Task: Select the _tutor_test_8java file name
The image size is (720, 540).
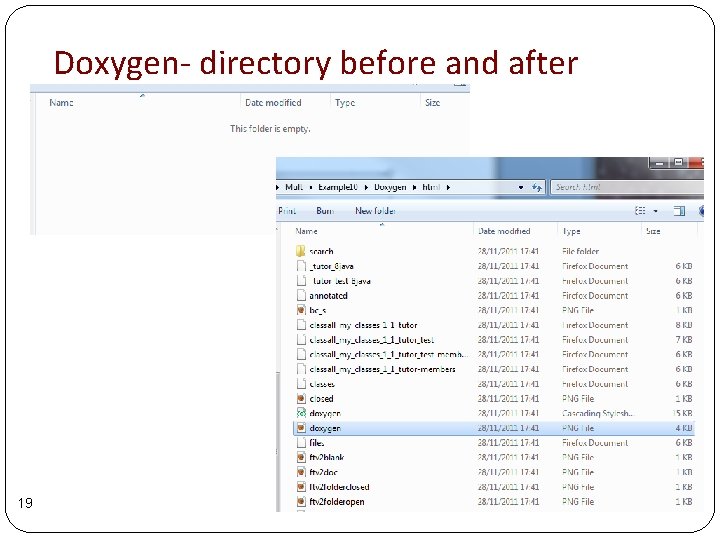Action: tap(341, 281)
